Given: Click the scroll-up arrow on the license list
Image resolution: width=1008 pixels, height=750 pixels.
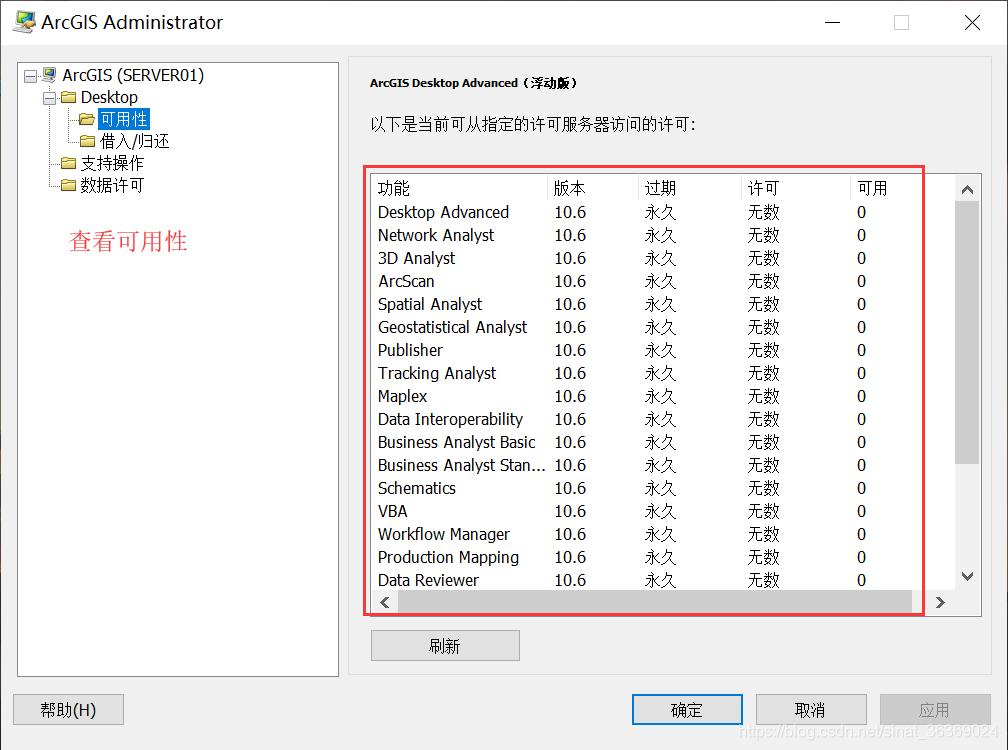Looking at the screenshot, I should pyautogui.click(x=966, y=187).
